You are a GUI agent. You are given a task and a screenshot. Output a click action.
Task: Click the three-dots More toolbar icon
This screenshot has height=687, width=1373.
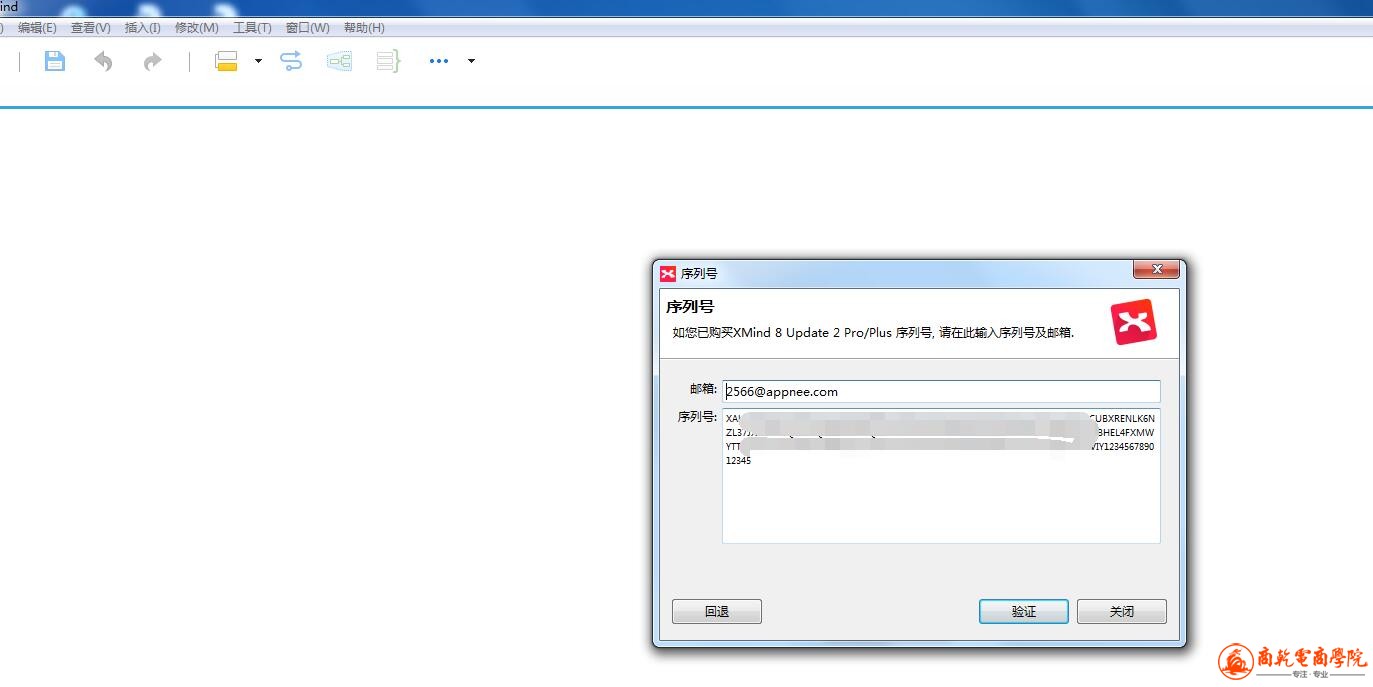tap(438, 61)
